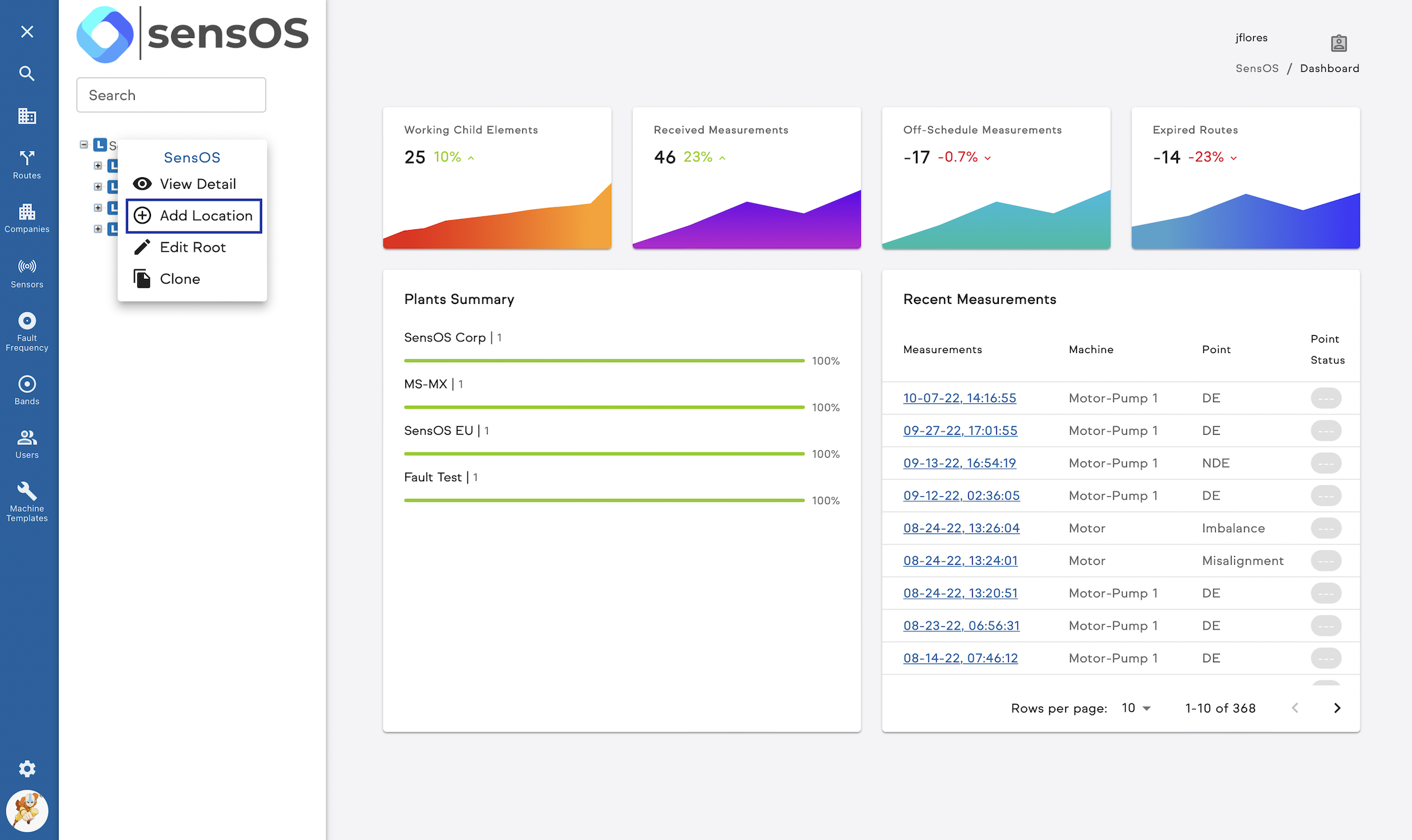
Task: Open the Working Child Elements card
Action: tap(497, 178)
